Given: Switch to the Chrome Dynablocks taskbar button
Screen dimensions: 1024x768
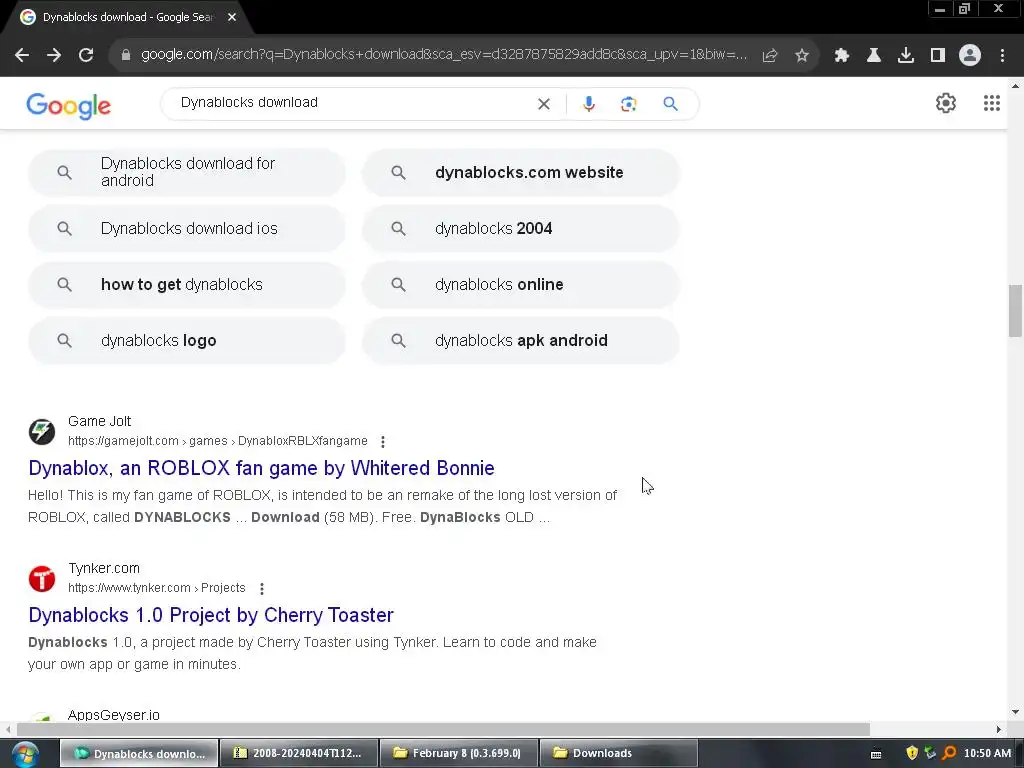Looking at the screenshot, I should tap(139, 753).
